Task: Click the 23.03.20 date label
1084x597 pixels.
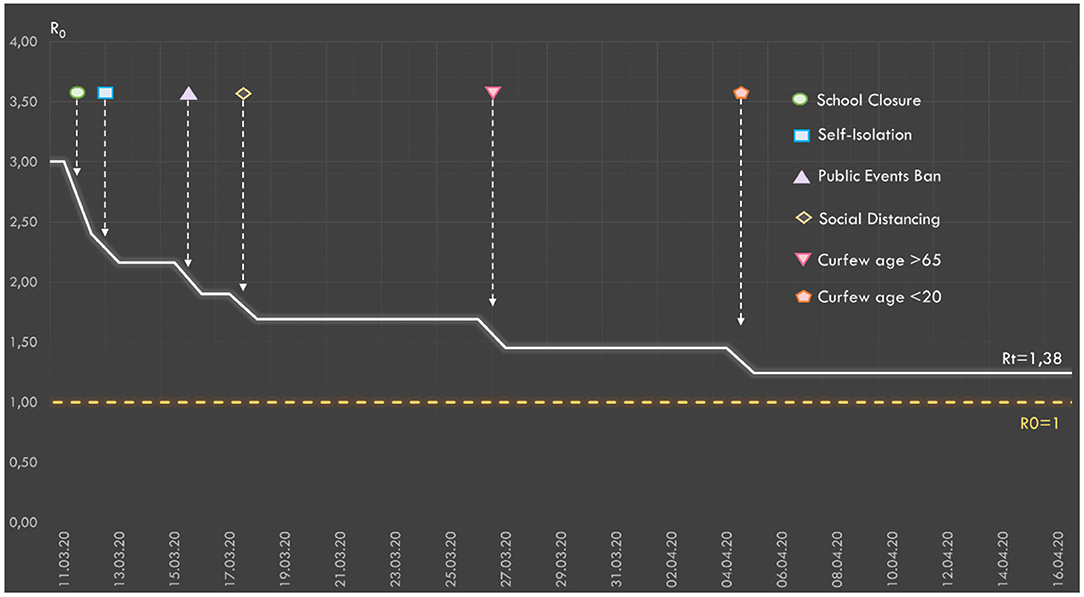Action: tap(395, 558)
